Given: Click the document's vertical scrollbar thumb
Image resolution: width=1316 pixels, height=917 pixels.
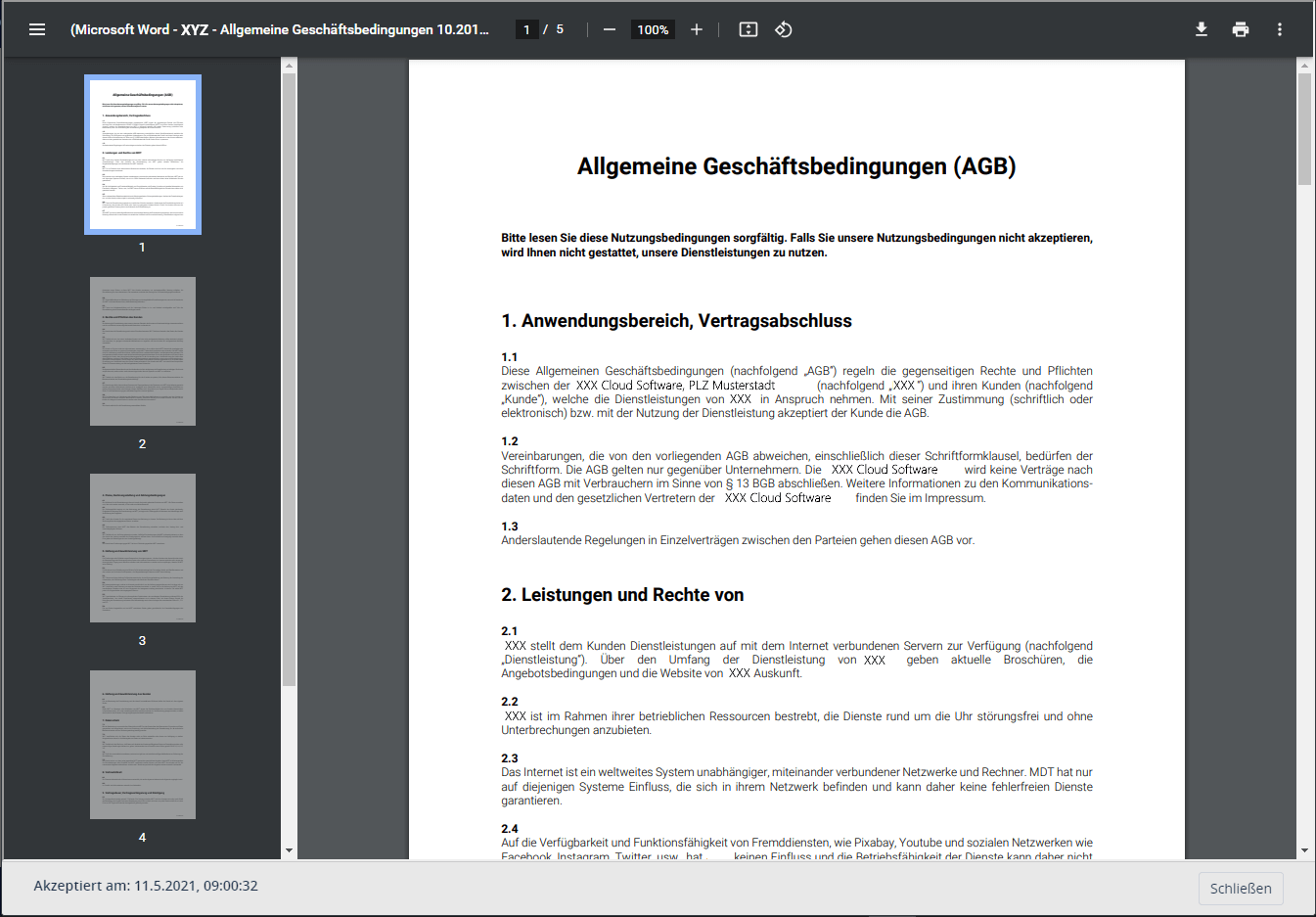Looking at the screenshot, I should click(x=1304, y=127).
